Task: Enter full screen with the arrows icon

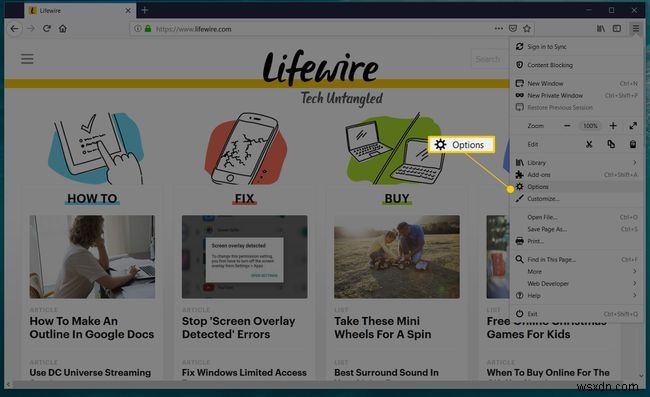Action: coord(633,126)
